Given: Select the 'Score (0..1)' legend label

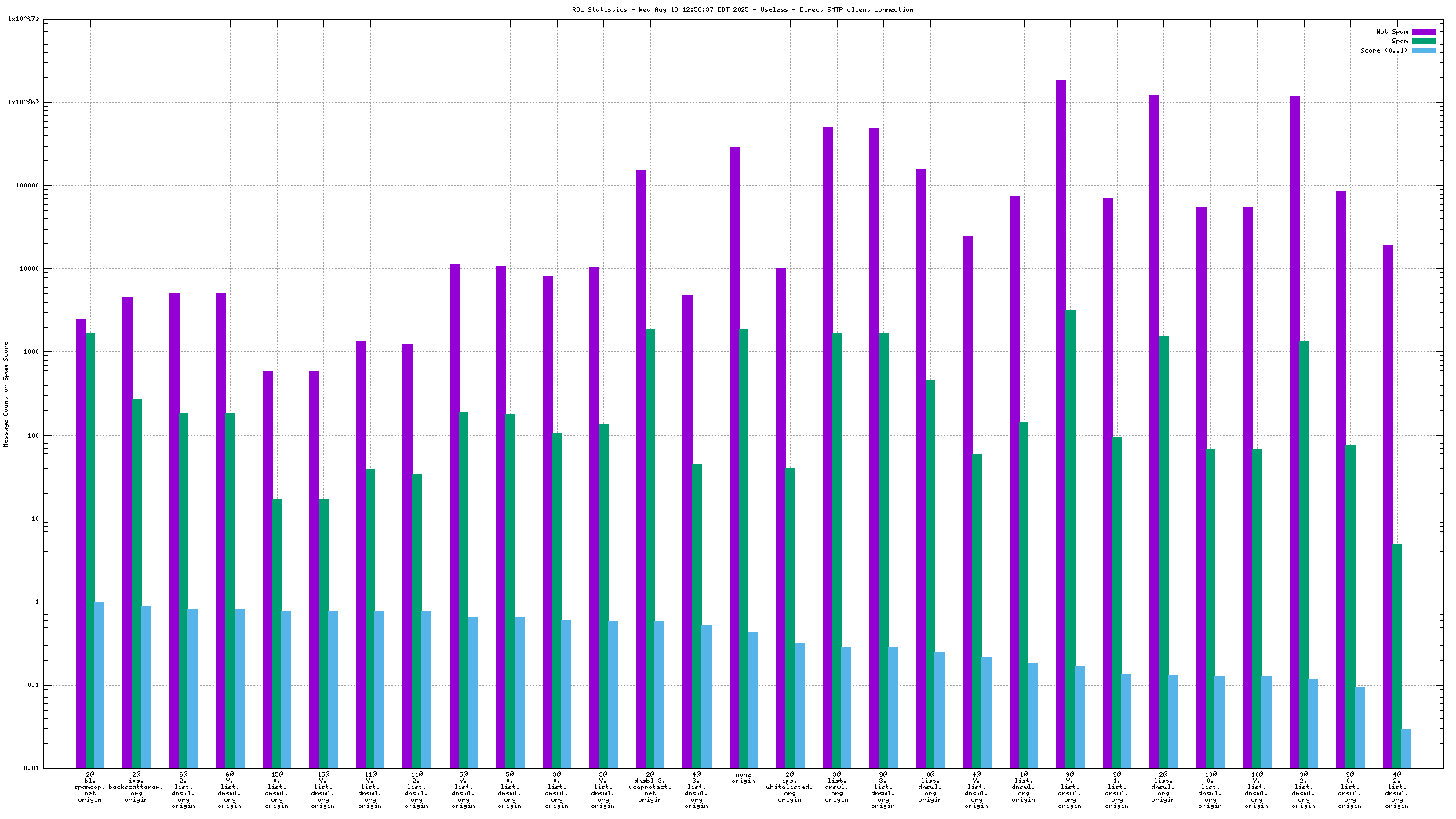Looking at the screenshot, I should (1384, 50).
